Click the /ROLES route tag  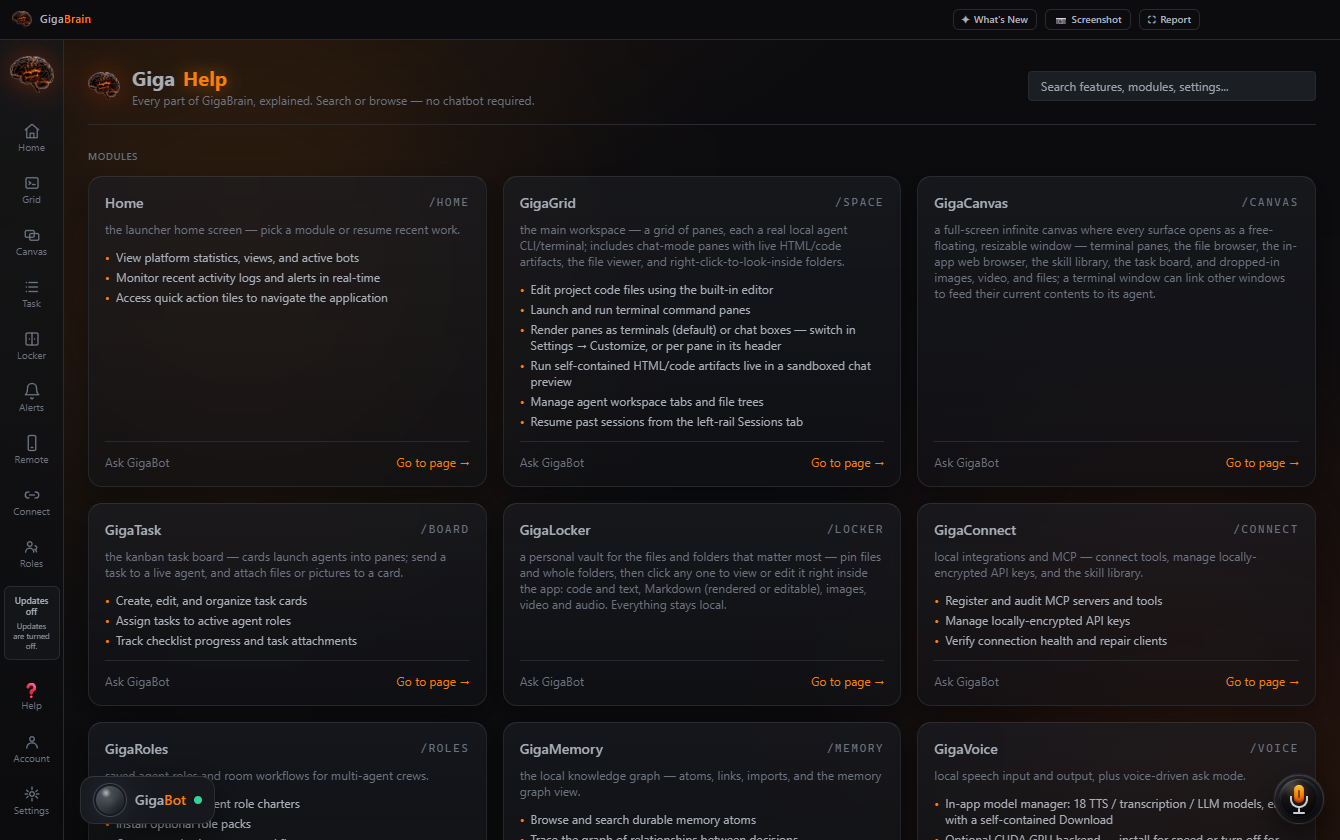point(445,748)
